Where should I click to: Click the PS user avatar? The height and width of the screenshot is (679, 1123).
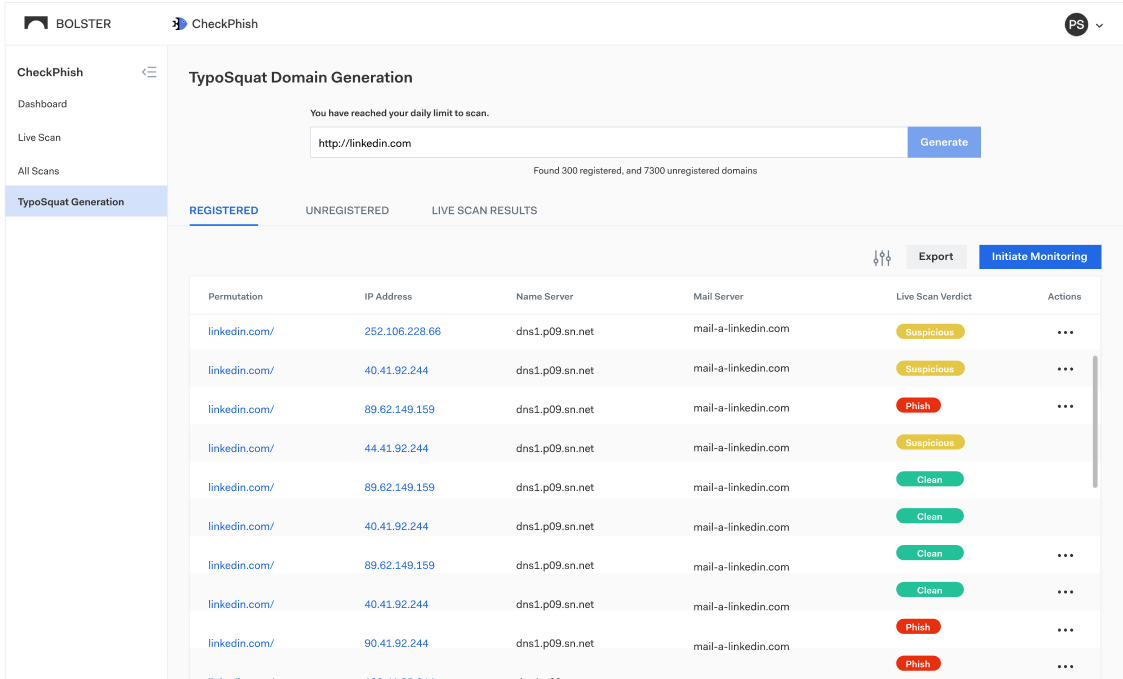(x=1076, y=24)
